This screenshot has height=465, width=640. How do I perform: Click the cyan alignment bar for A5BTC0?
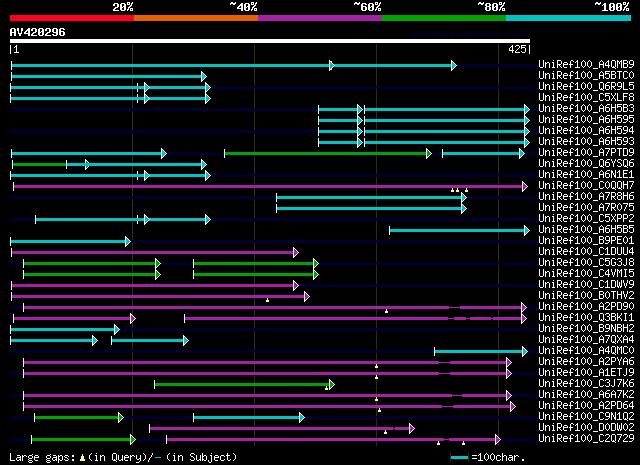(x=109, y=76)
